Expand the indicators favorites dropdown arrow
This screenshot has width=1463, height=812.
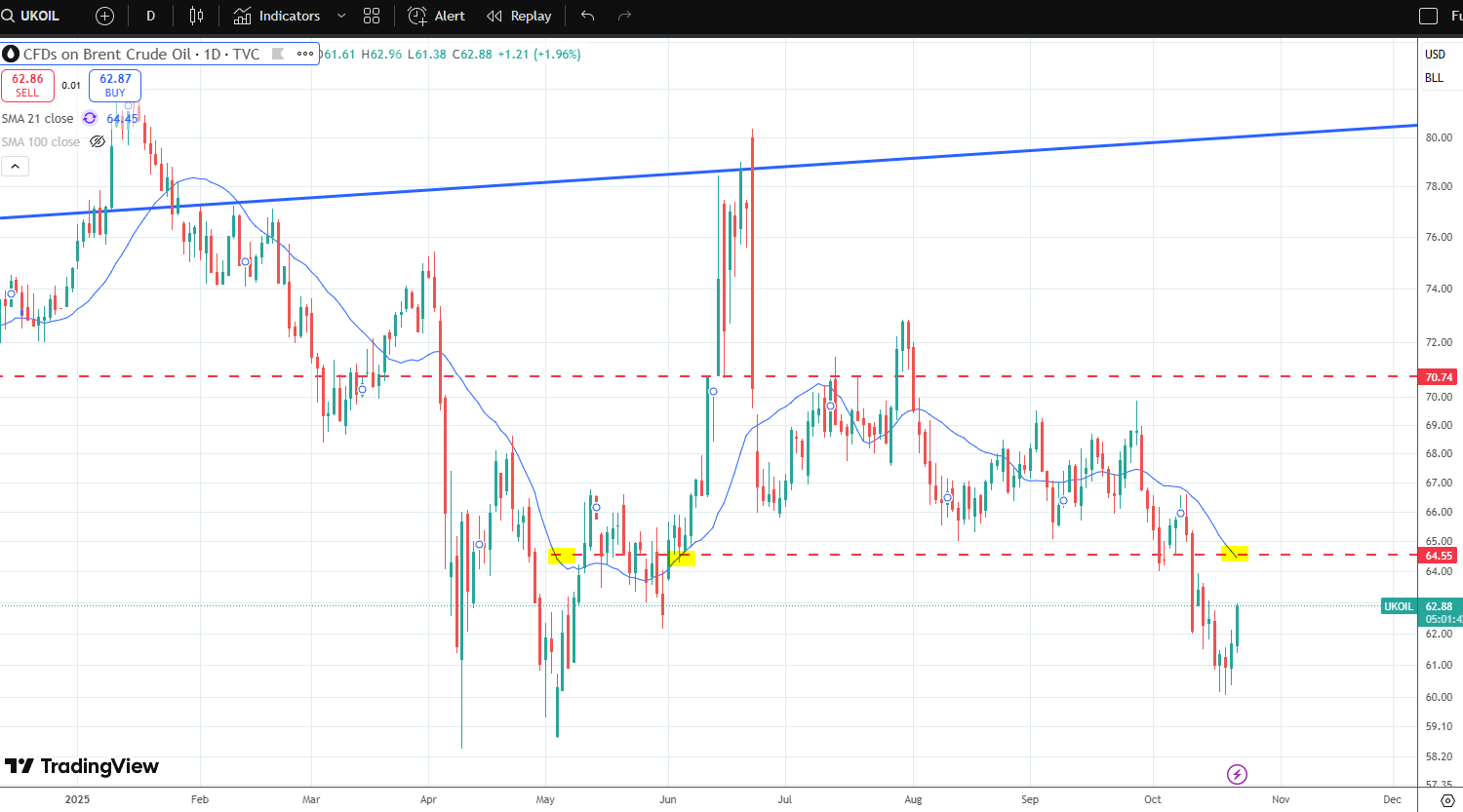tap(340, 16)
